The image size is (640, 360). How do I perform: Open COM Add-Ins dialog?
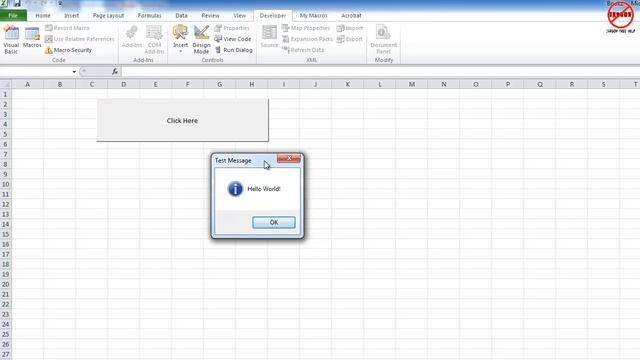tap(154, 39)
